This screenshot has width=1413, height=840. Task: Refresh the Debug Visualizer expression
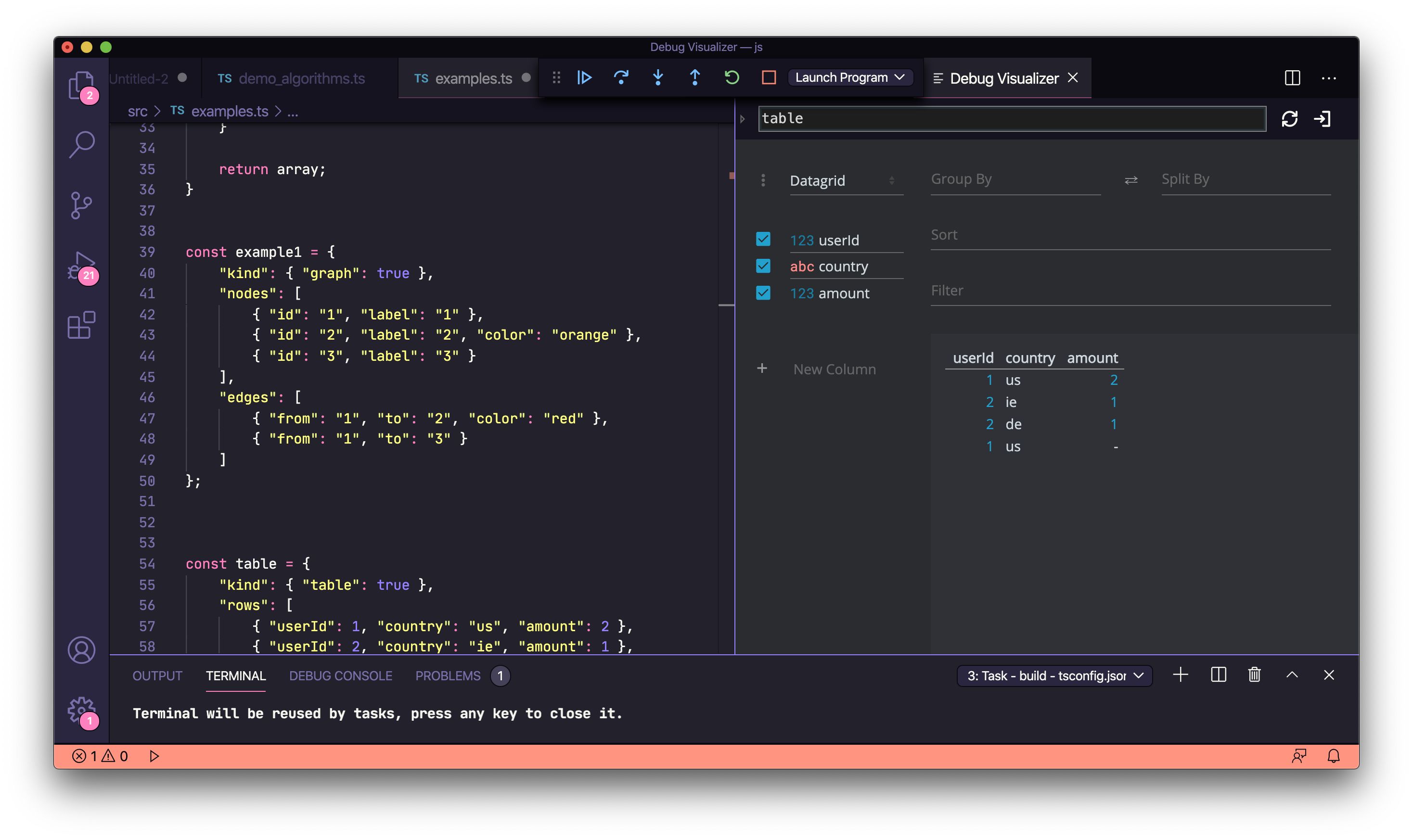click(x=1289, y=119)
